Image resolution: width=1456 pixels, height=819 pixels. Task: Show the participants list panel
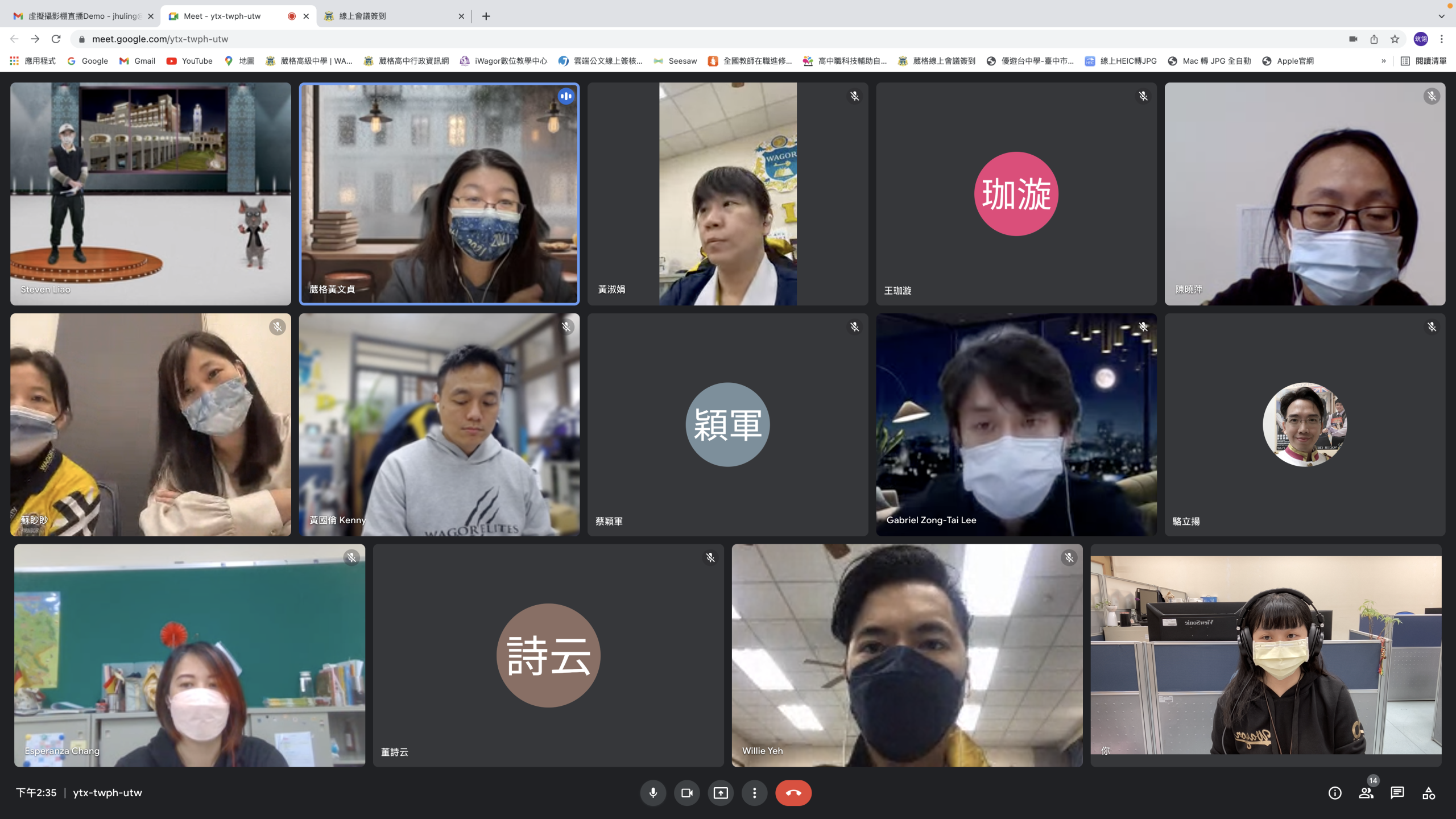(x=1366, y=793)
